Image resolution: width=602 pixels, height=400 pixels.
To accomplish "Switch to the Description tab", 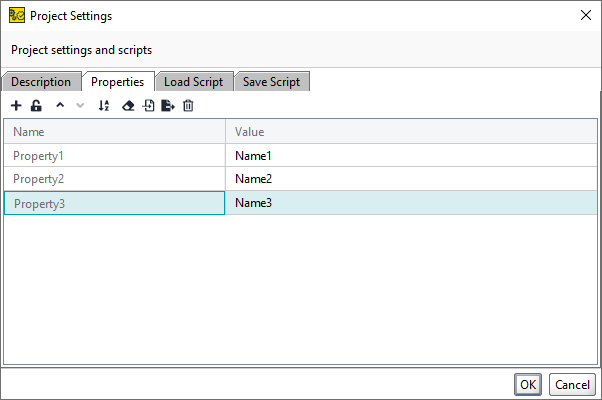I will click(x=41, y=82).
